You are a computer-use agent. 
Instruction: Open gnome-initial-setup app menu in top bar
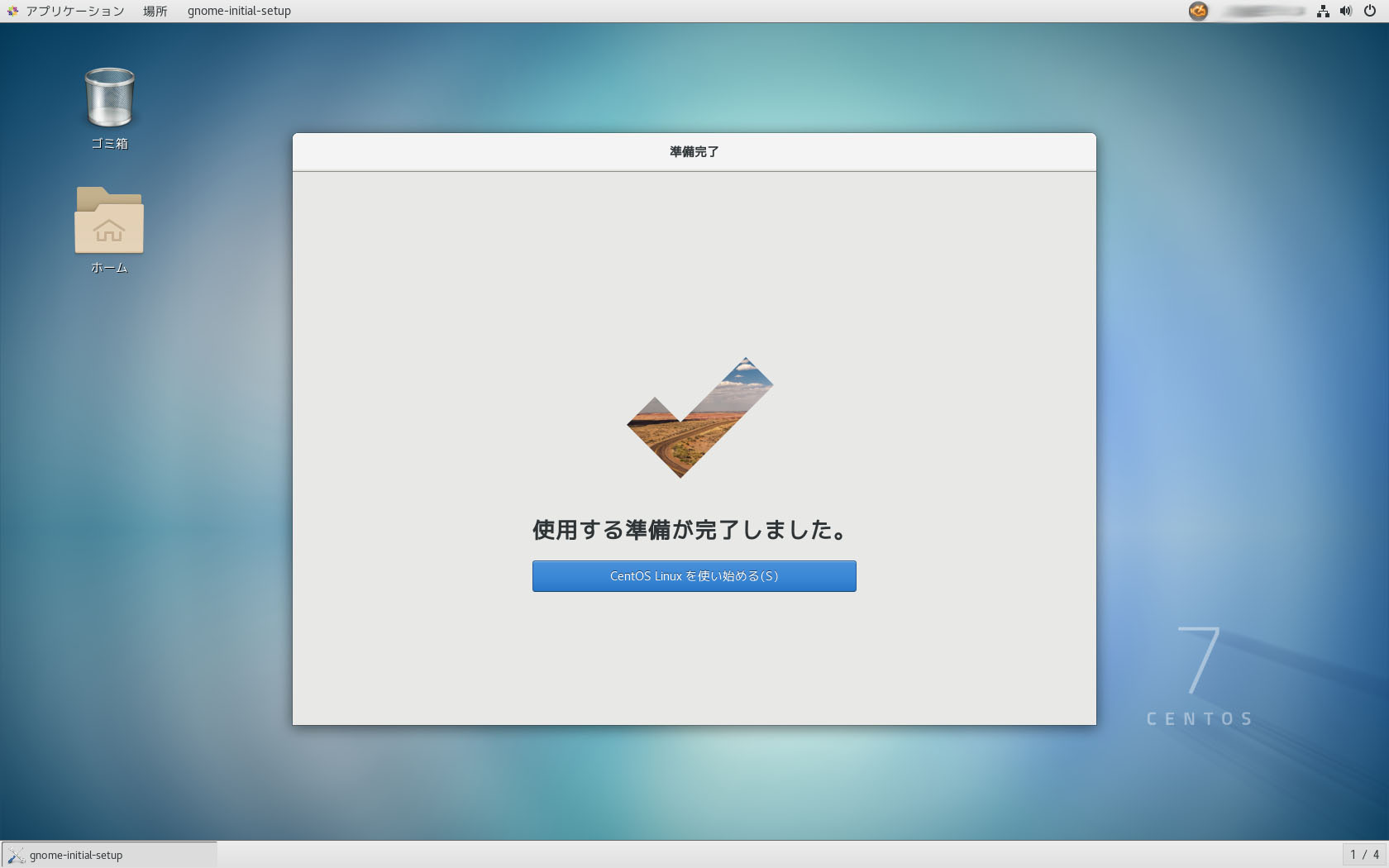[239, 11]
